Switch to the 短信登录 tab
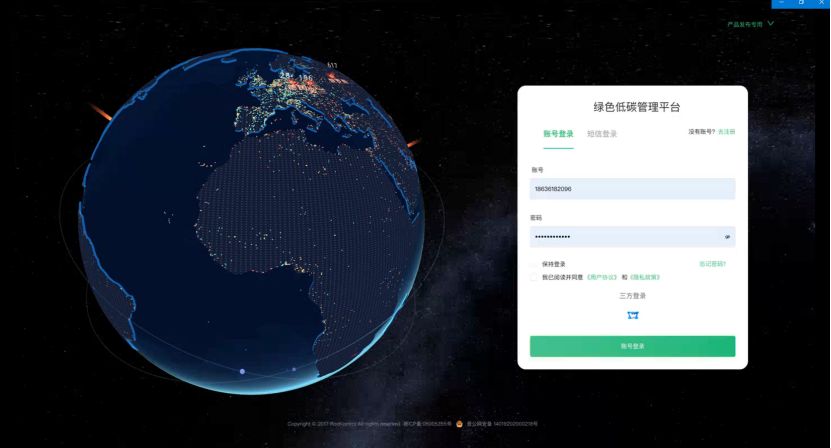Viewport: 831px width, 448px height. (x=602, y=134)
